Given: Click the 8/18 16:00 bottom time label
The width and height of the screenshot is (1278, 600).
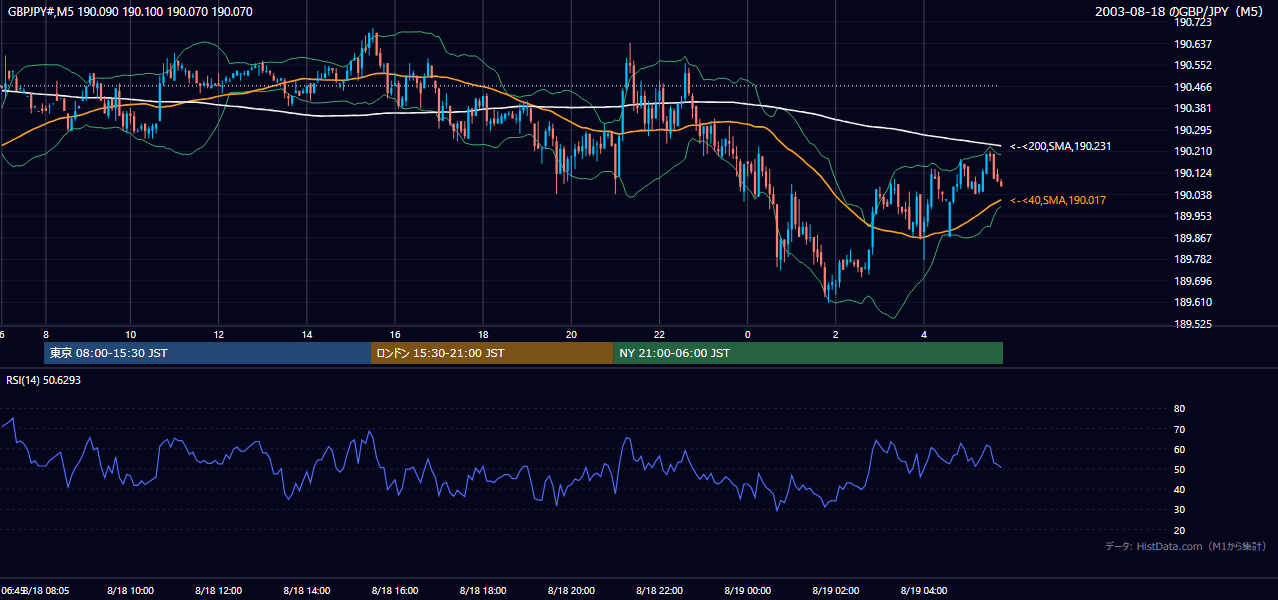Looking at the screenshot, I should click(x=395, y=591).
